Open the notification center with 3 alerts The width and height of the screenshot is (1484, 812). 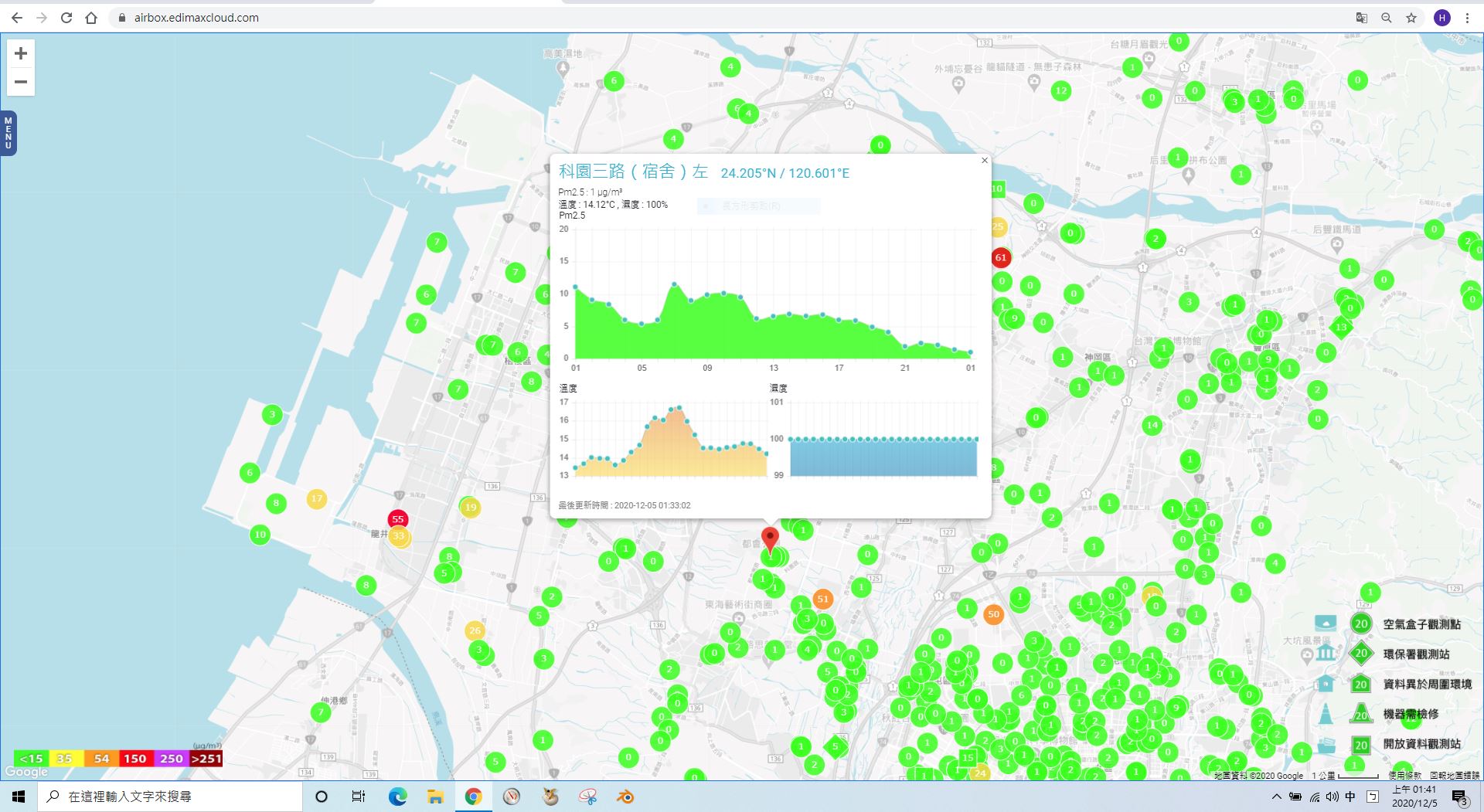click(1459, 797)
